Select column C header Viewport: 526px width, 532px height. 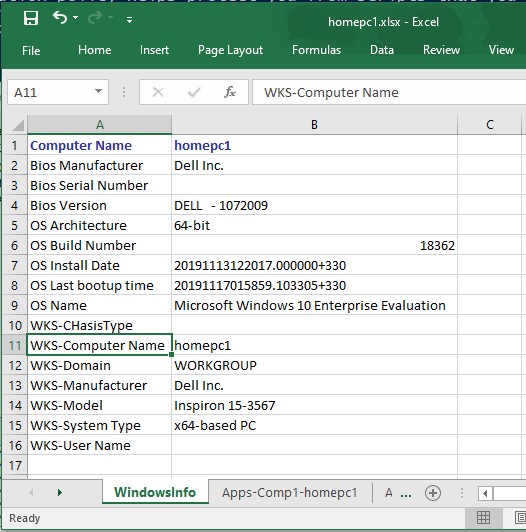[x=489, y=125]
